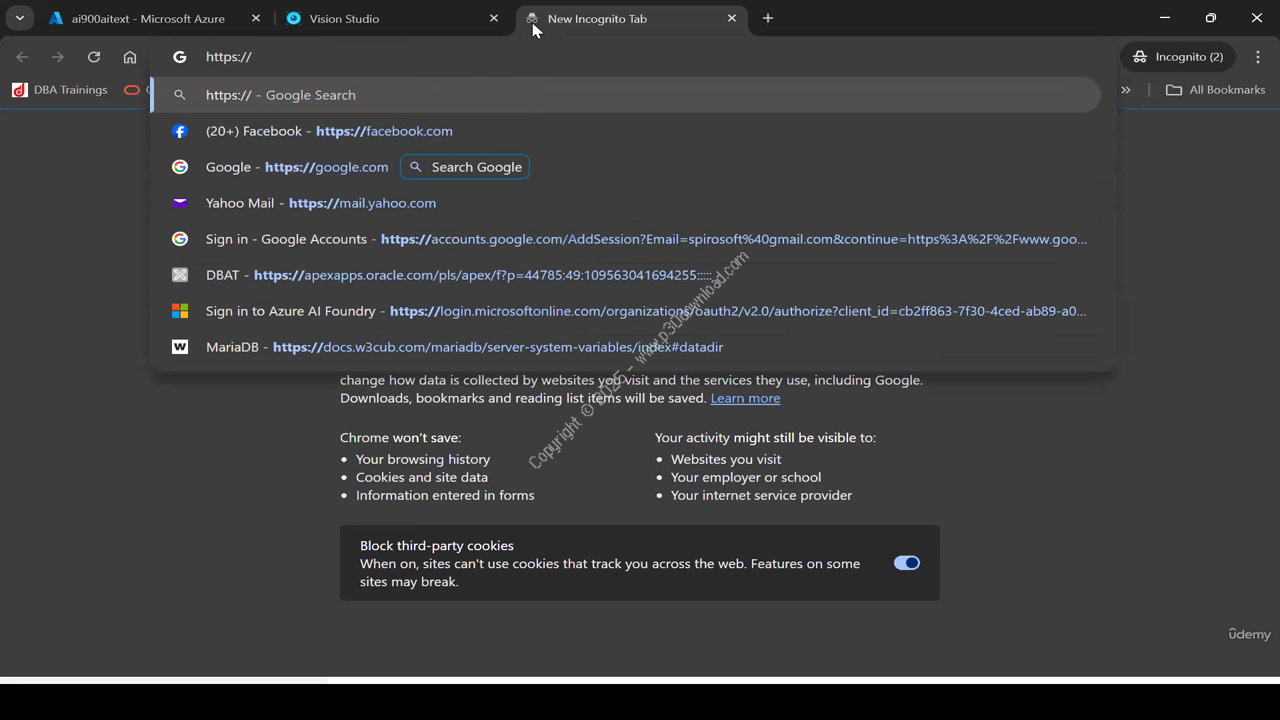
Task: Restore down the Chrome window
Action: coord(1211,18)
